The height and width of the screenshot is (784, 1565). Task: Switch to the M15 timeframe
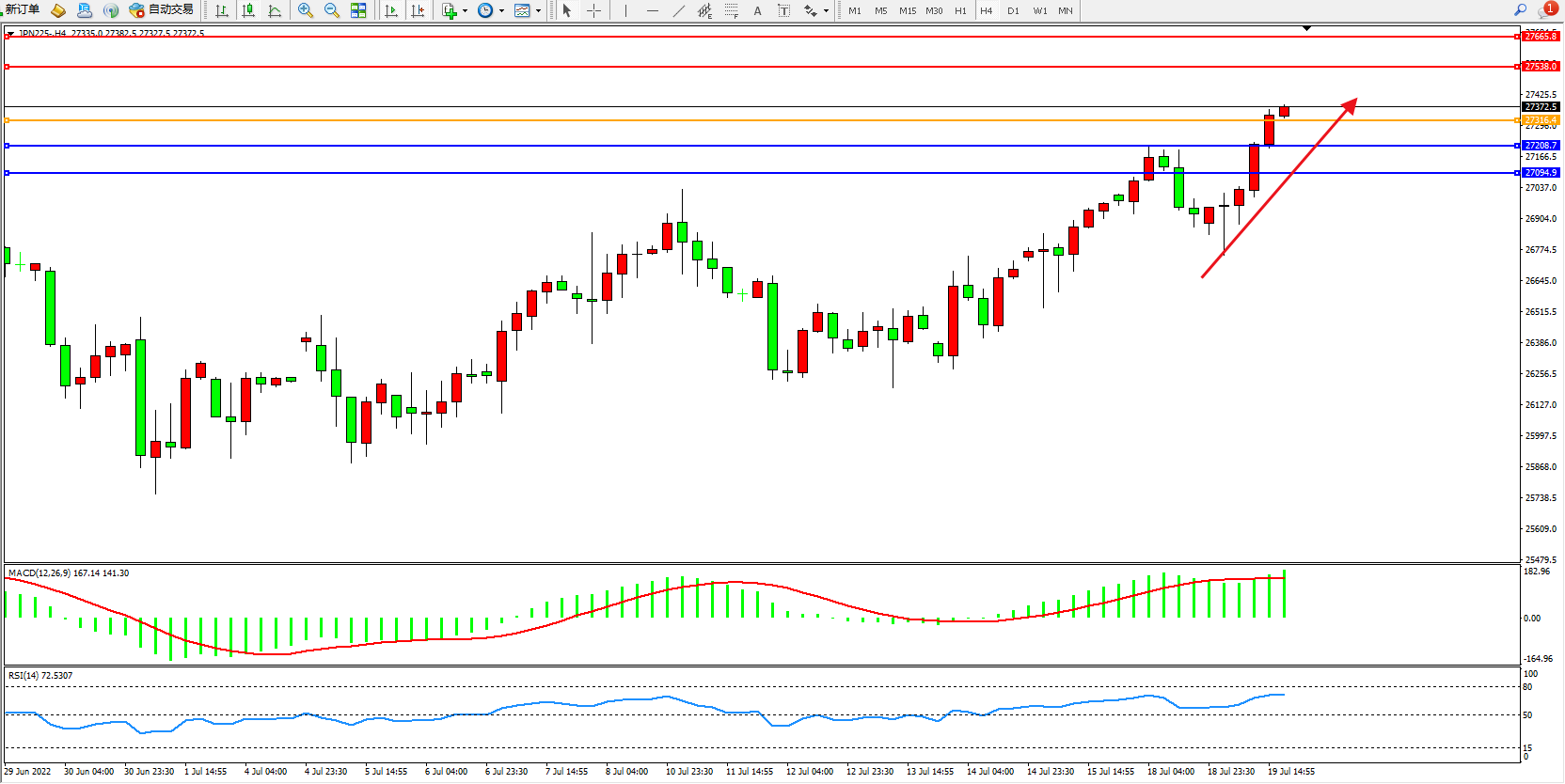coord(908,11)
